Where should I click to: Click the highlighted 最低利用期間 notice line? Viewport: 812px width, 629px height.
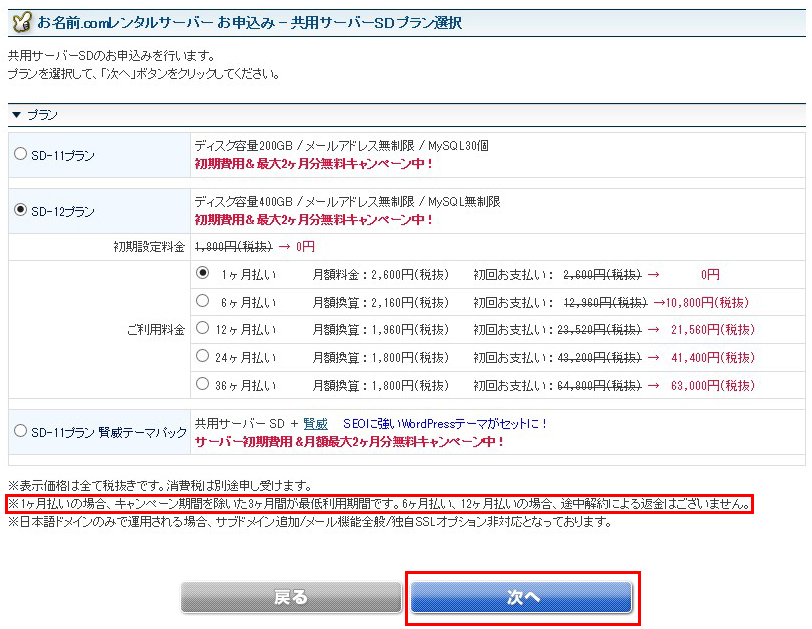pos(379,504)
